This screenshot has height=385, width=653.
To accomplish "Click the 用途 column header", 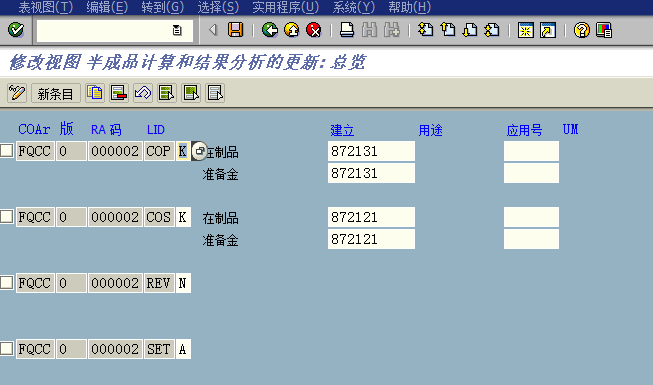I will [430, 130].
